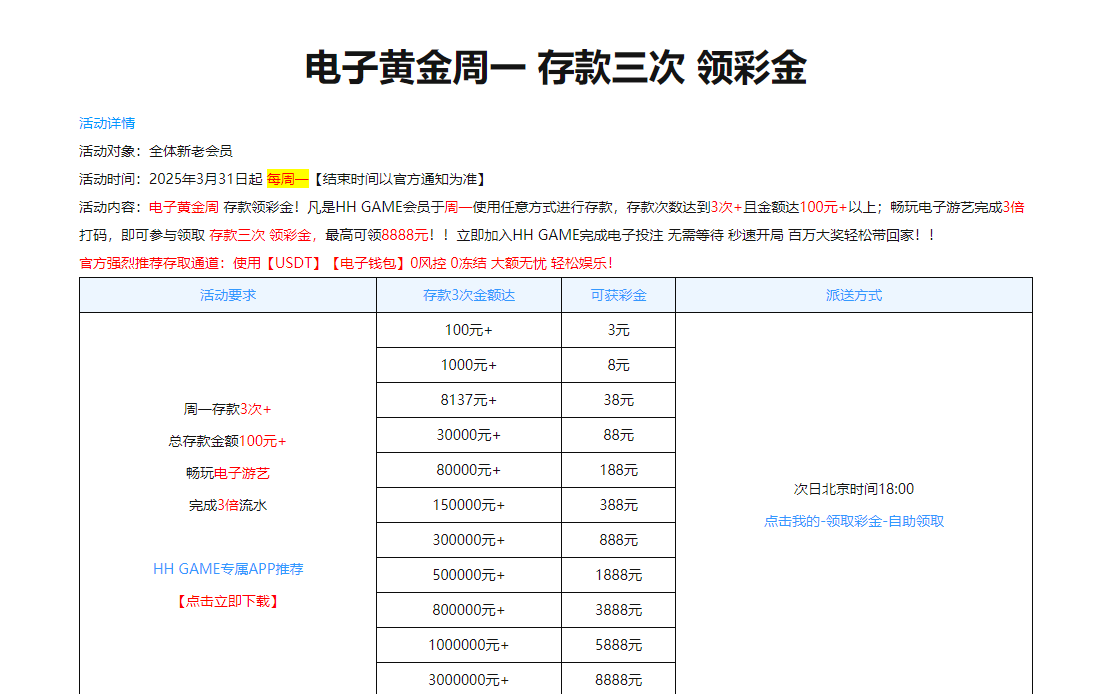Image resolution: width=1095 pixels, height=694 pixels.
Task: Open the 活动详情 link
Action: pyautogui.click(x=107, y=124)
